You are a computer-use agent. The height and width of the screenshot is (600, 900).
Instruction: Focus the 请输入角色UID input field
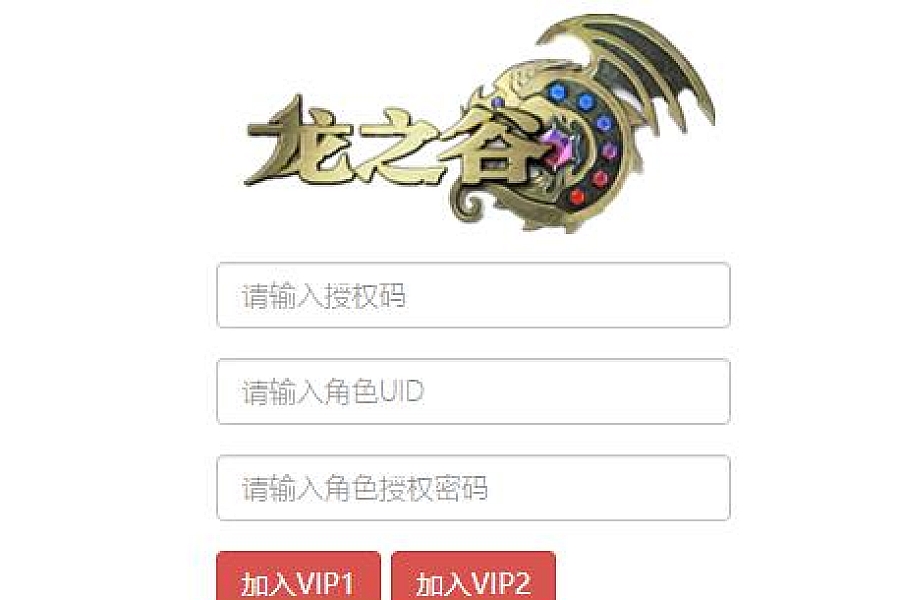pos(474,392)
